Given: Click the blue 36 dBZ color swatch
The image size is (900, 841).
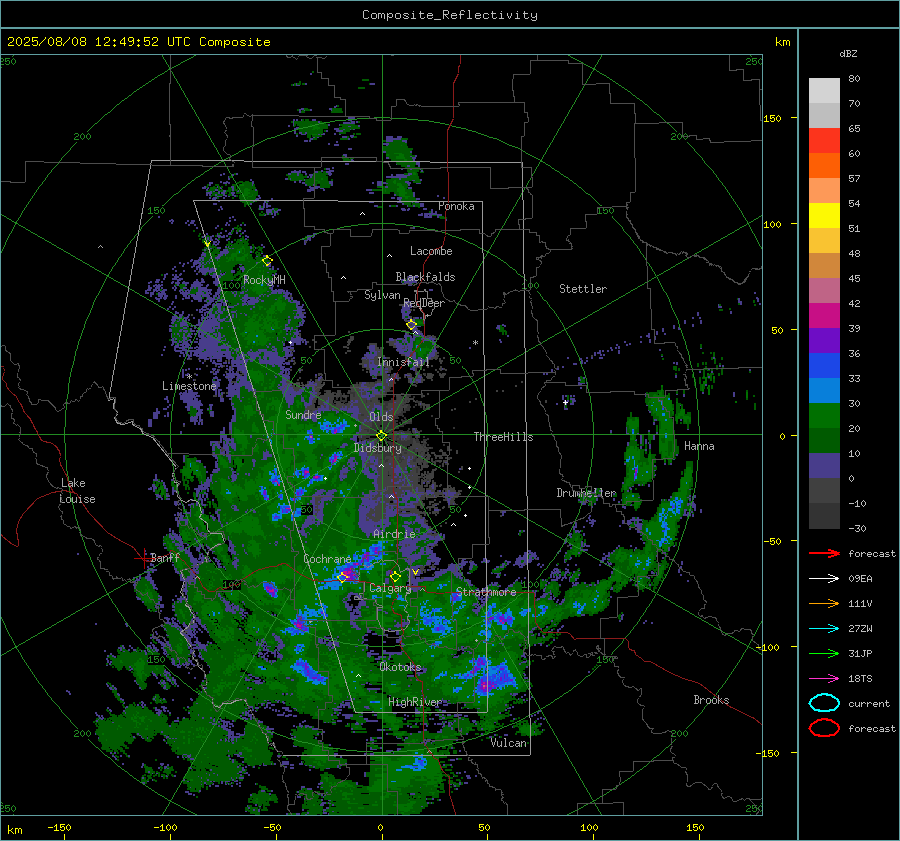Looking at the screenshot, I should point(824,365).
